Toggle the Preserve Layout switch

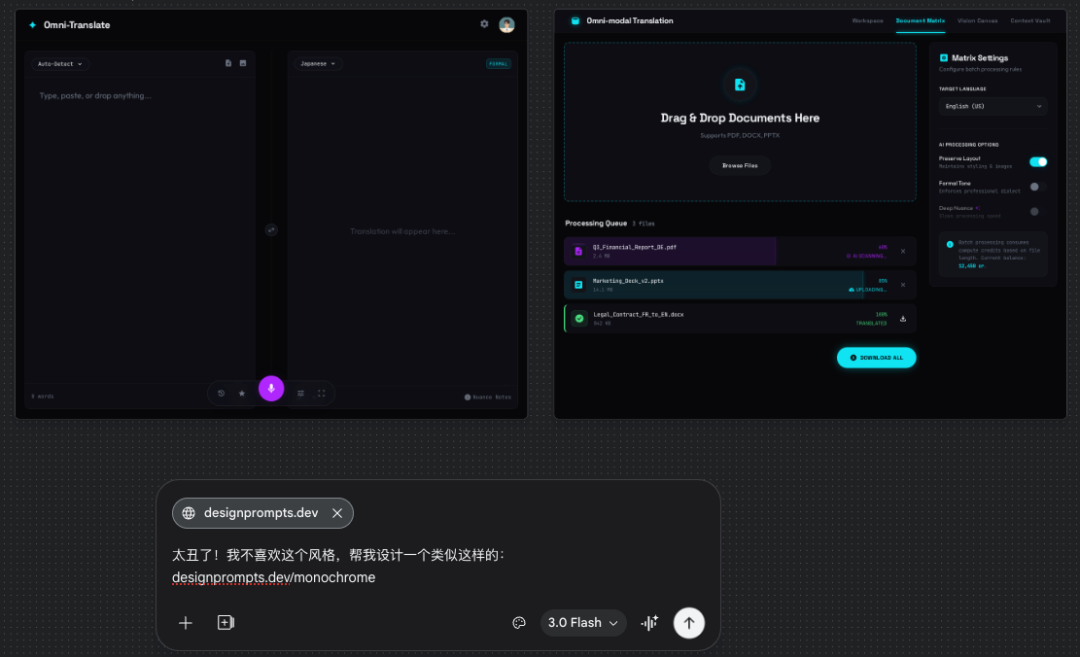pos(1038,162)
